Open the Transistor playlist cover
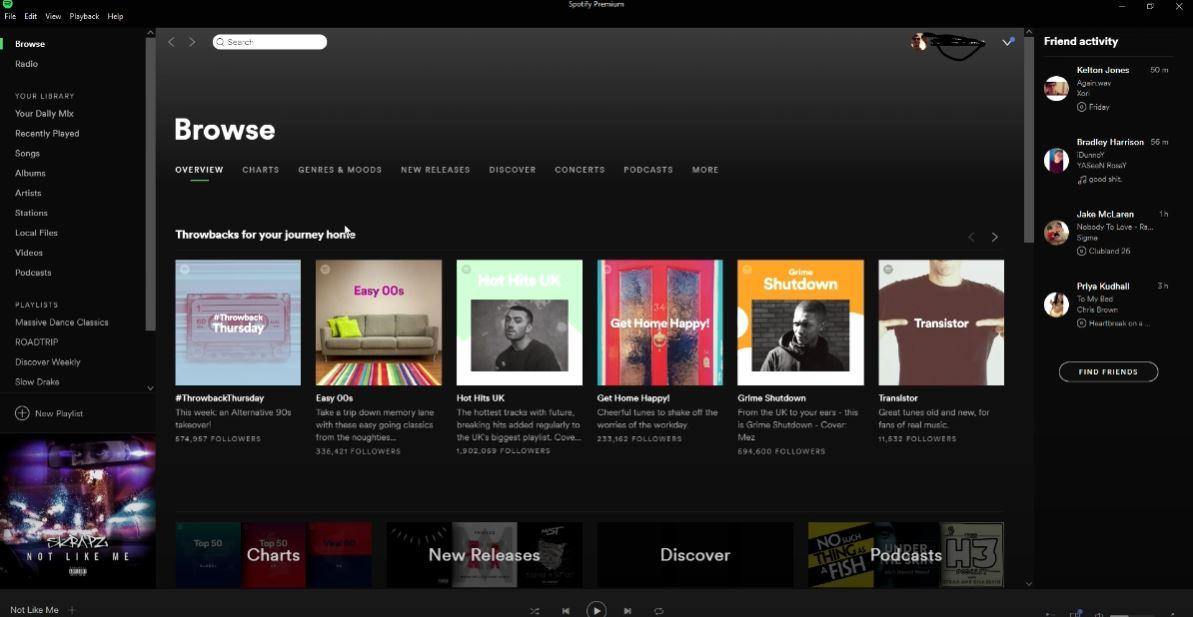The image size is (1193, 617). (x=941, y=323)
